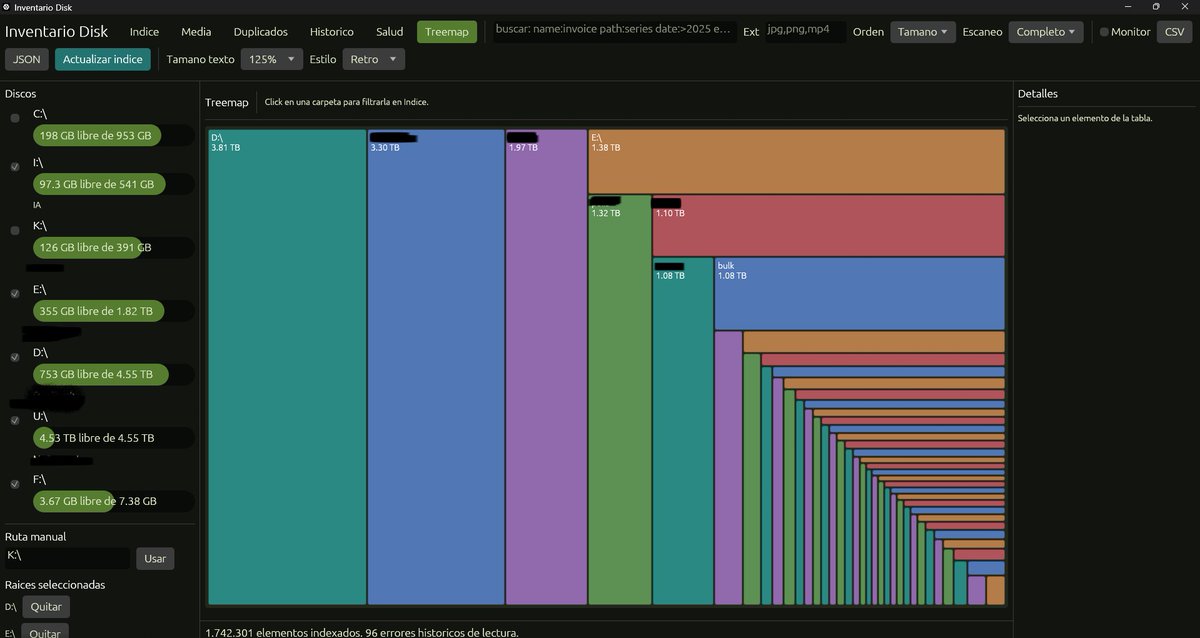1200x638 pixels.
Task: Toggle the U:\ disk checkbox
Action: coord(15,420)
